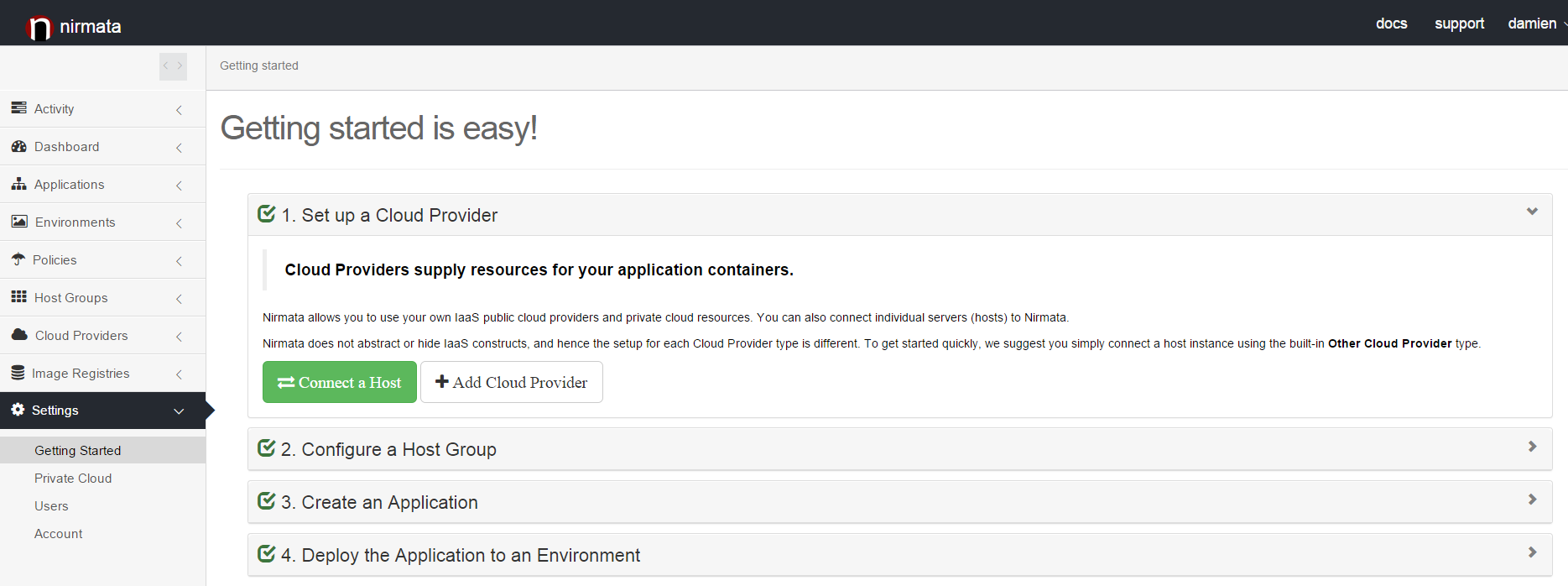
Task: Expand the Host Groups menu chevron
Action: 179,299
